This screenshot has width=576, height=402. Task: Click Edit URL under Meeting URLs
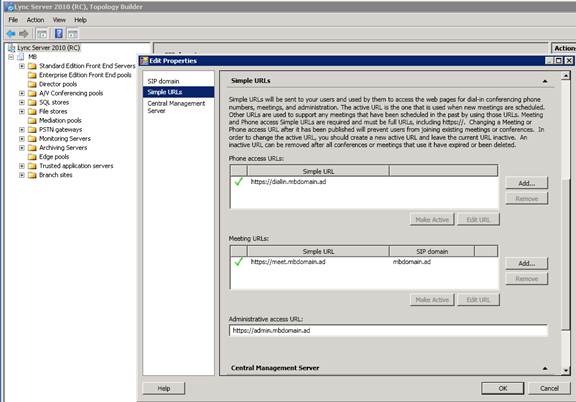(478, 300)
